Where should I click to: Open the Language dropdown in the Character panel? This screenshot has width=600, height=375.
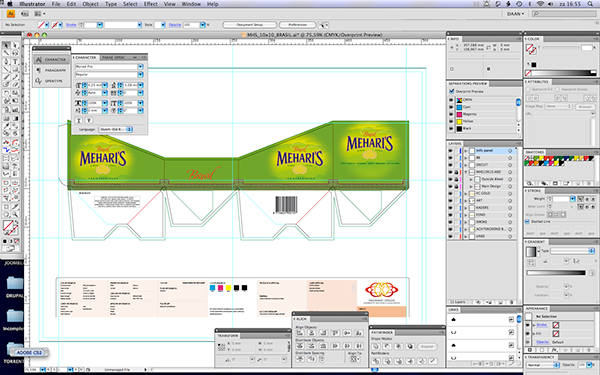(116, 129)
